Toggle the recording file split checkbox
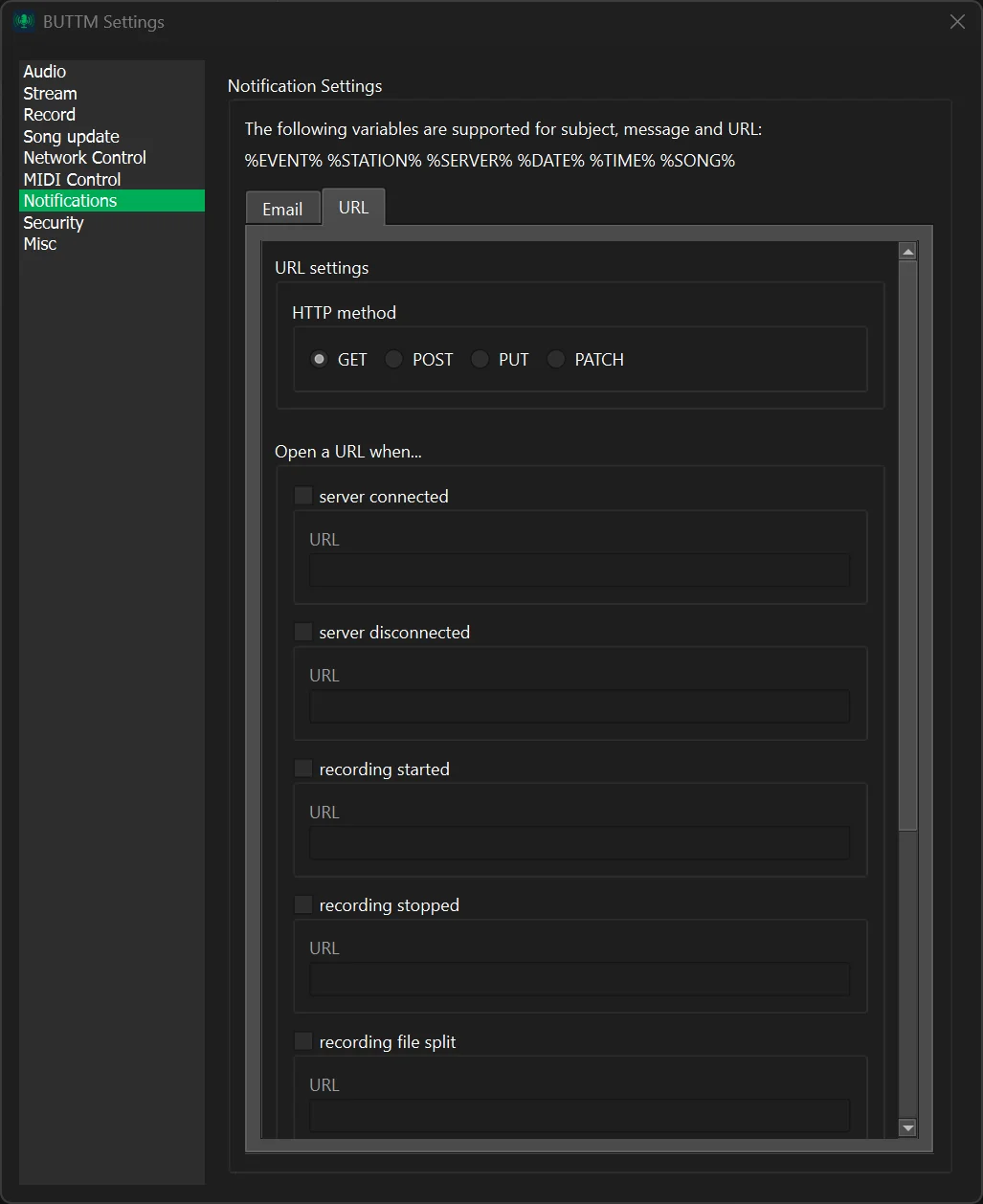 pyautogui.click(x=303, y=1041)
